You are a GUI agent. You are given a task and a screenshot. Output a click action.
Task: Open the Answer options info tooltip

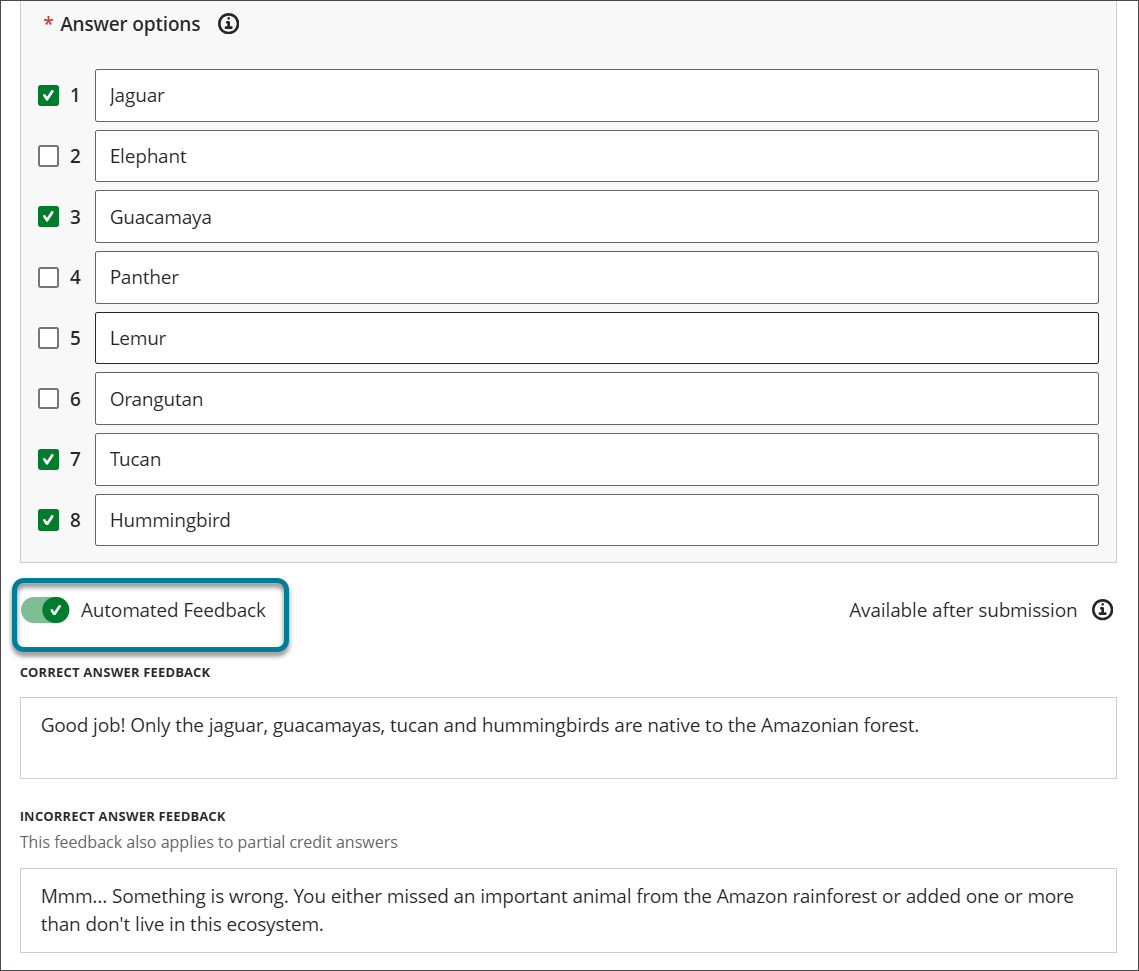[x=228, y=23]
